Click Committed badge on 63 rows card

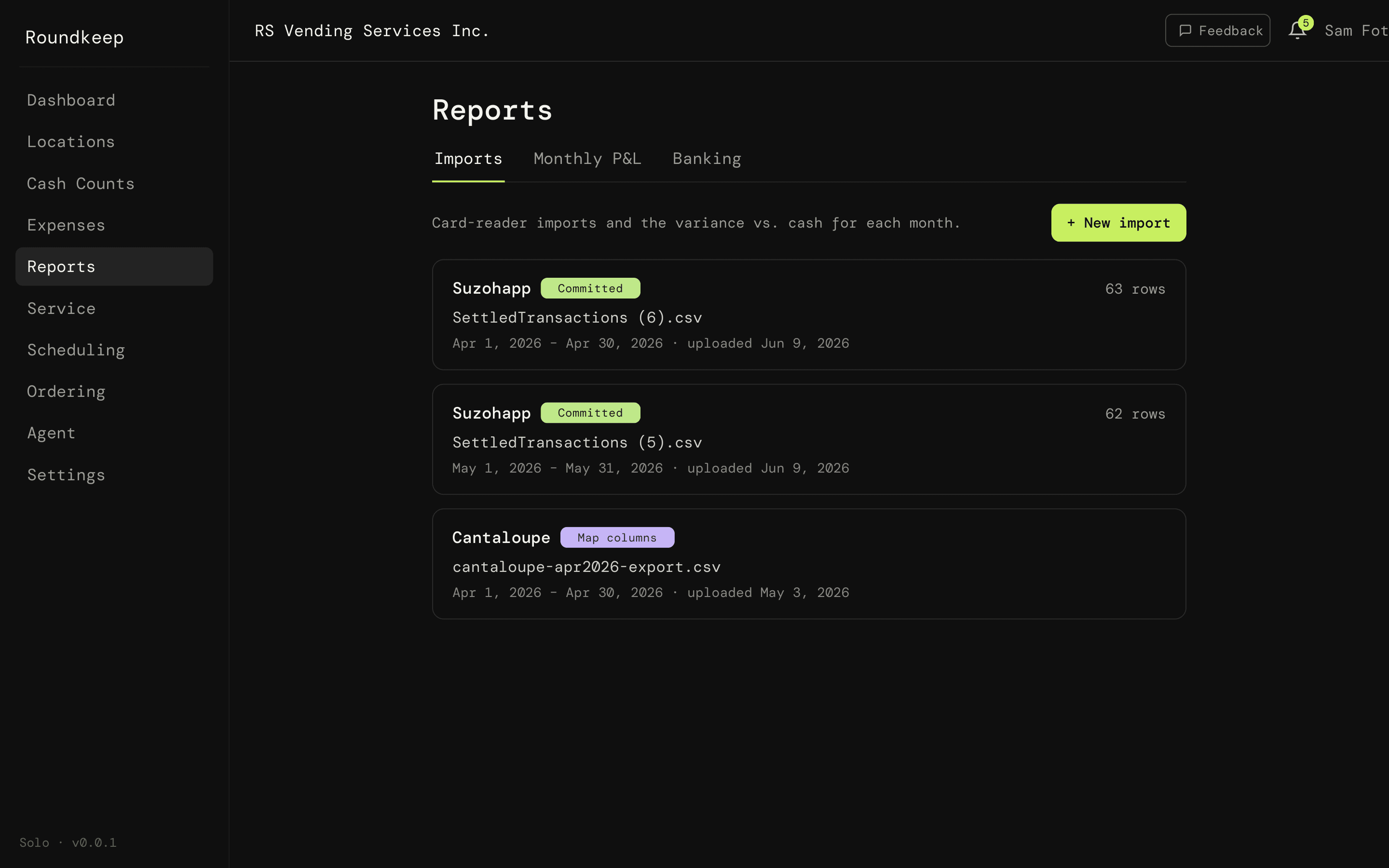pyautogui.click(x=590, y=288)
